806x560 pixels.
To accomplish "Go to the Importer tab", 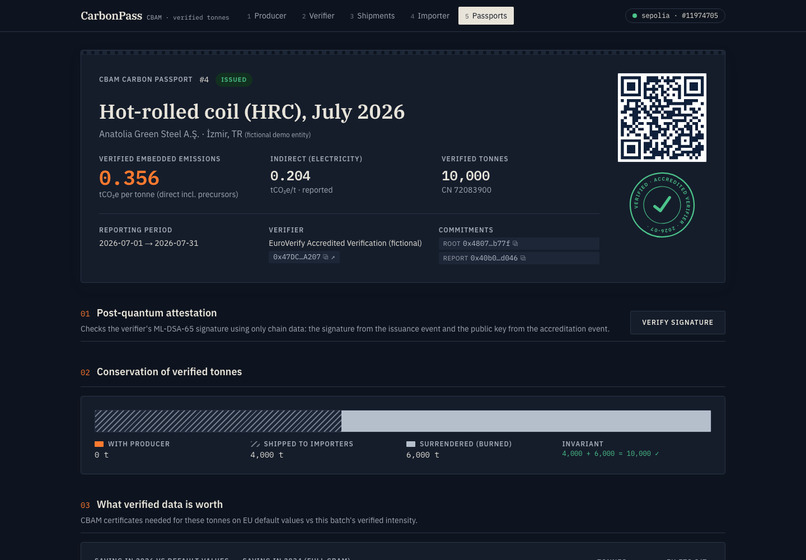I will pyautogui.click(x=430, y=16).
